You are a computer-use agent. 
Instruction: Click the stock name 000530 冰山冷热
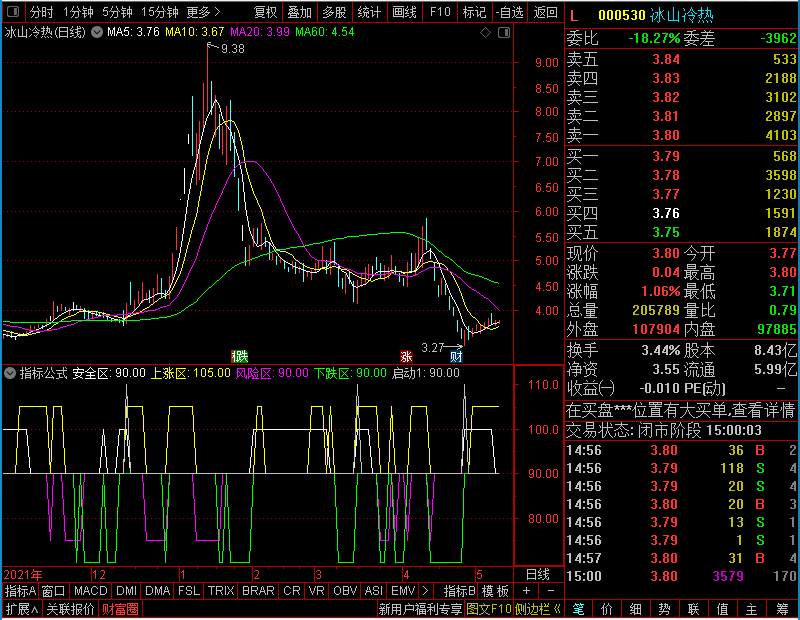coord(656,16)
